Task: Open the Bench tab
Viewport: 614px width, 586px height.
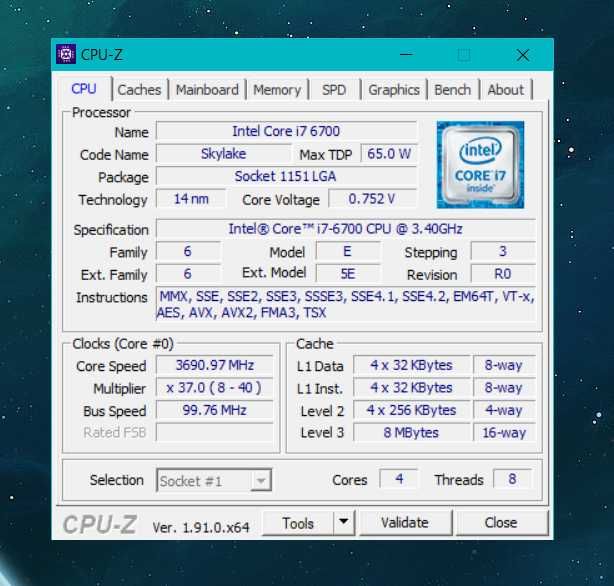Action: click(x=452, y=90)
